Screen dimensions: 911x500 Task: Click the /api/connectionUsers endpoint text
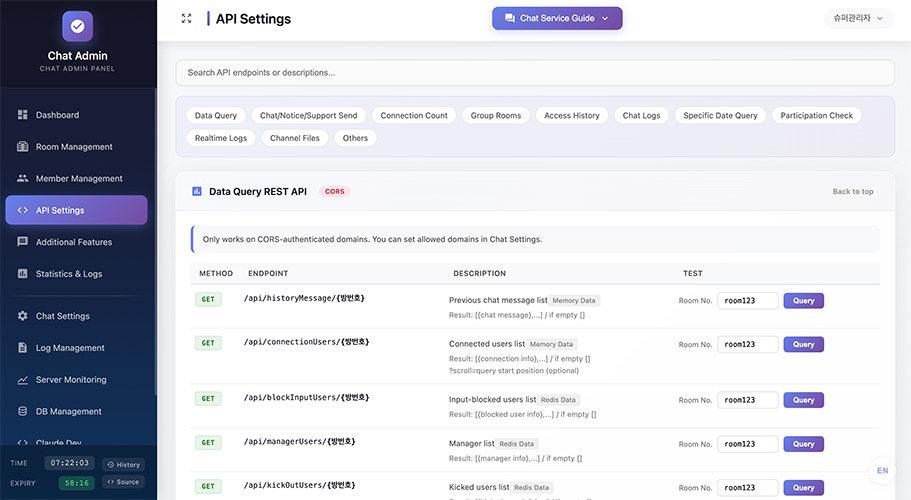click(306, 342)
